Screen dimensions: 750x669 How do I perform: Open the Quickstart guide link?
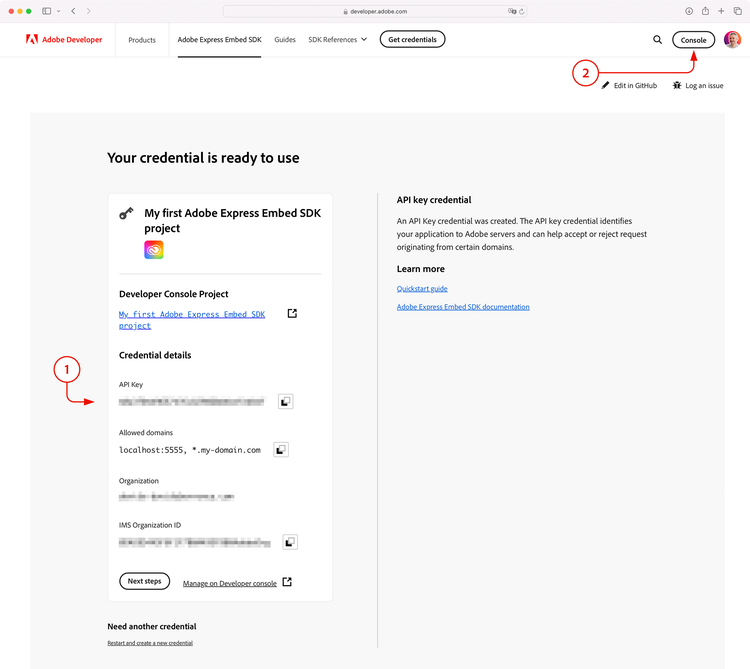422,288
